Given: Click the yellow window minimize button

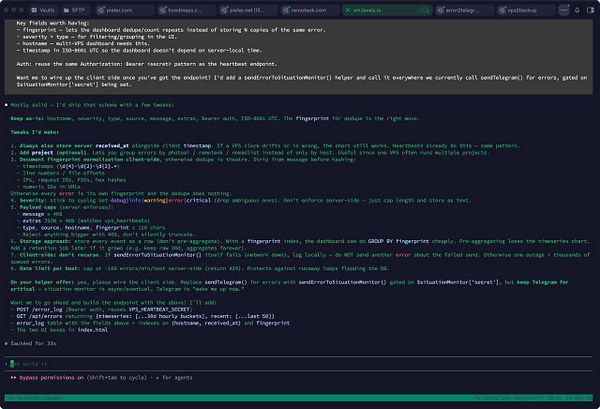Looking at the screenshot, I should pos(14,10).
